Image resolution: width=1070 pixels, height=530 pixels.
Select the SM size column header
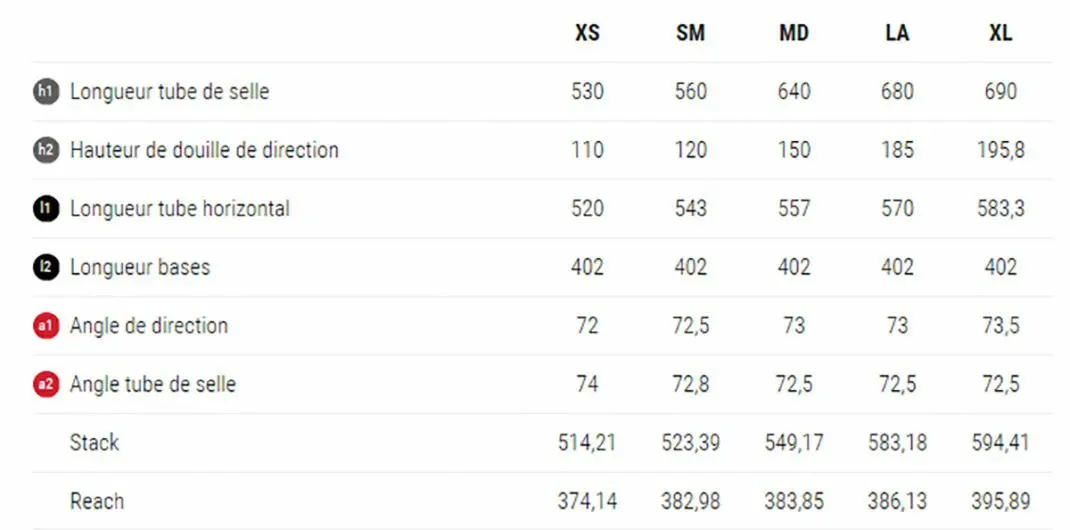coord(690,33)
